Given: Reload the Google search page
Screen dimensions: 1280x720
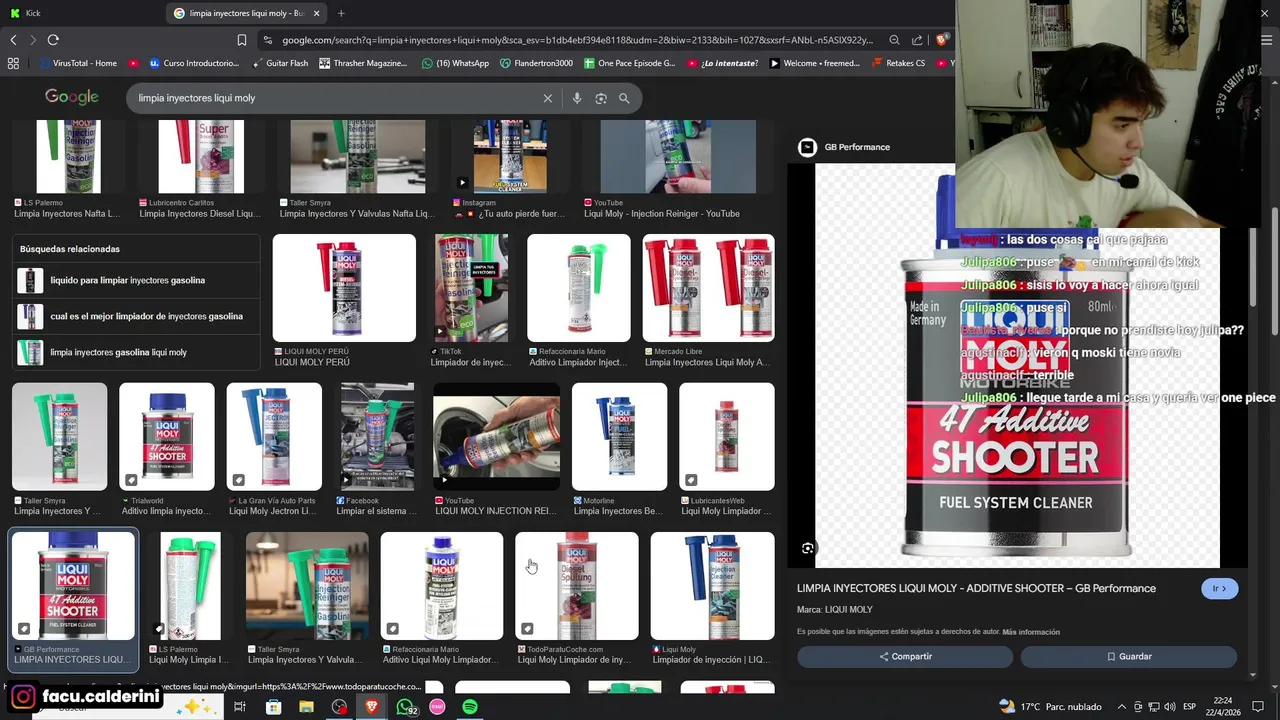Looking at the screenshot, I should pyautogui.click(x=53, y=40).
